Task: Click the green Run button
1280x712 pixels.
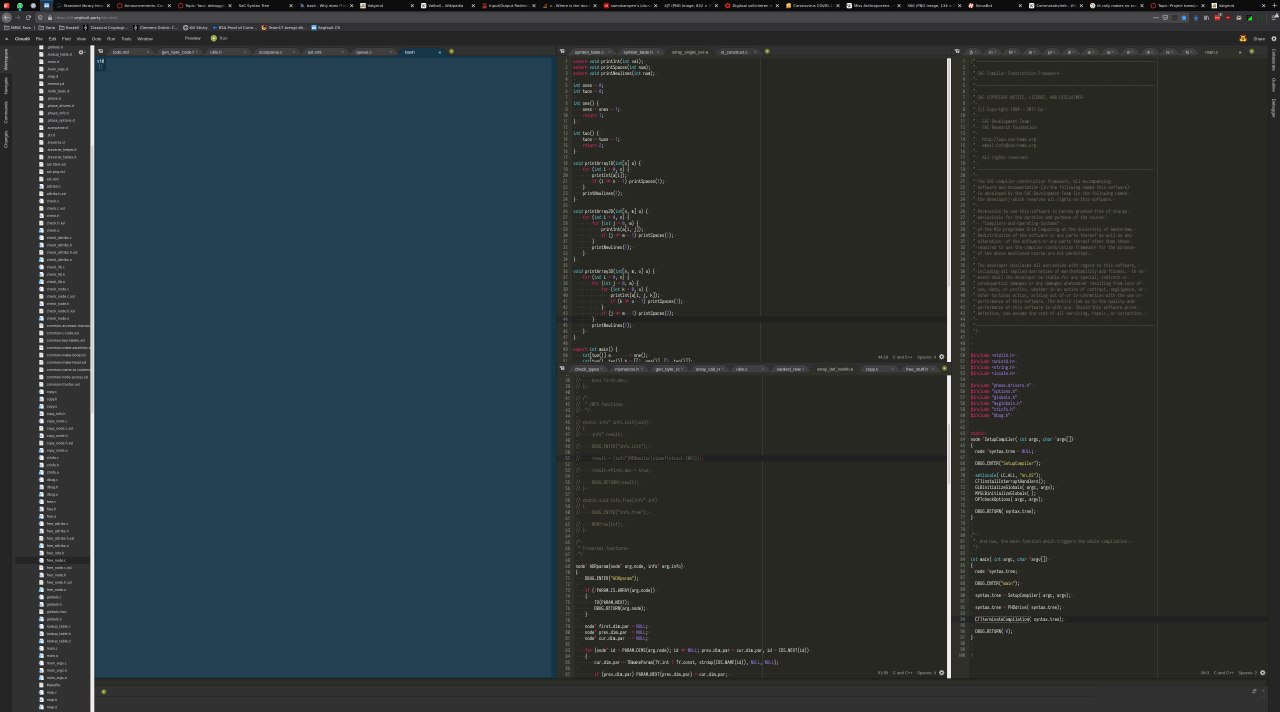Action: [219, 38]
